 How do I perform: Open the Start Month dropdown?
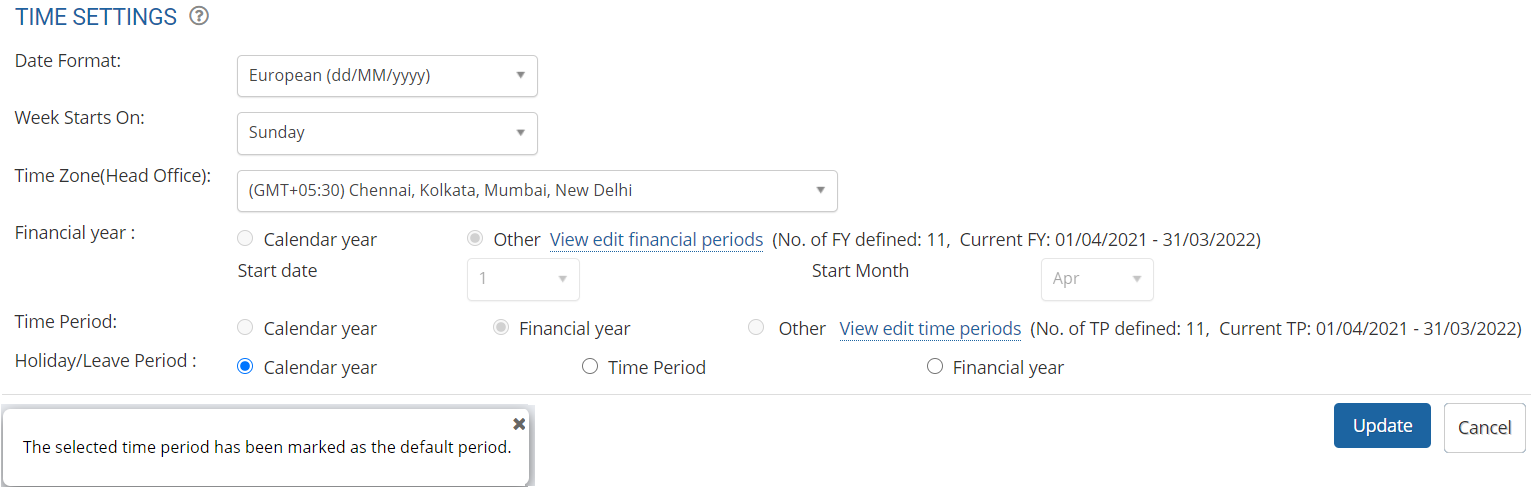(x=1097, y=279)
